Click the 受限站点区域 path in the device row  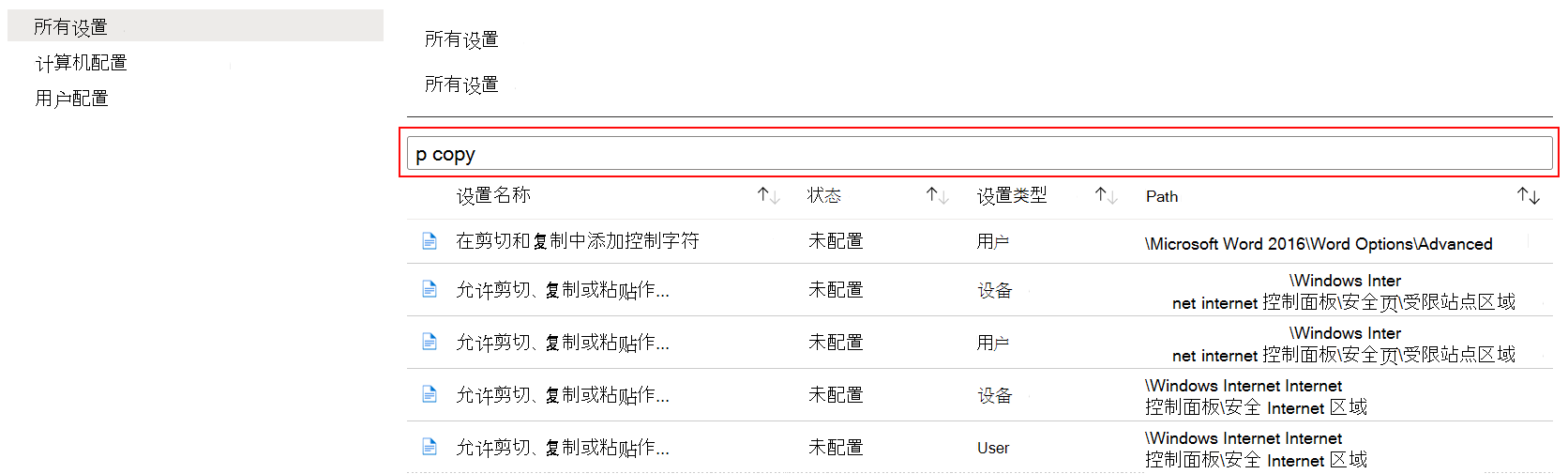(1344, 291)
